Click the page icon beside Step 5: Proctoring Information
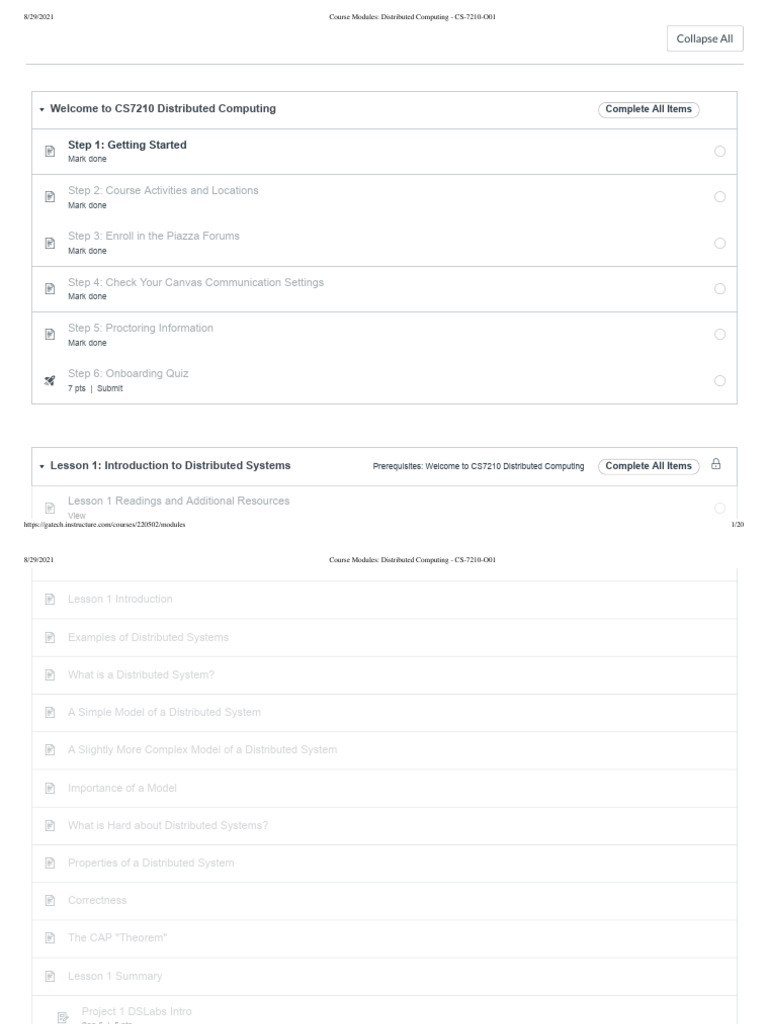768x1024 pixels. (x=50, y=335)
